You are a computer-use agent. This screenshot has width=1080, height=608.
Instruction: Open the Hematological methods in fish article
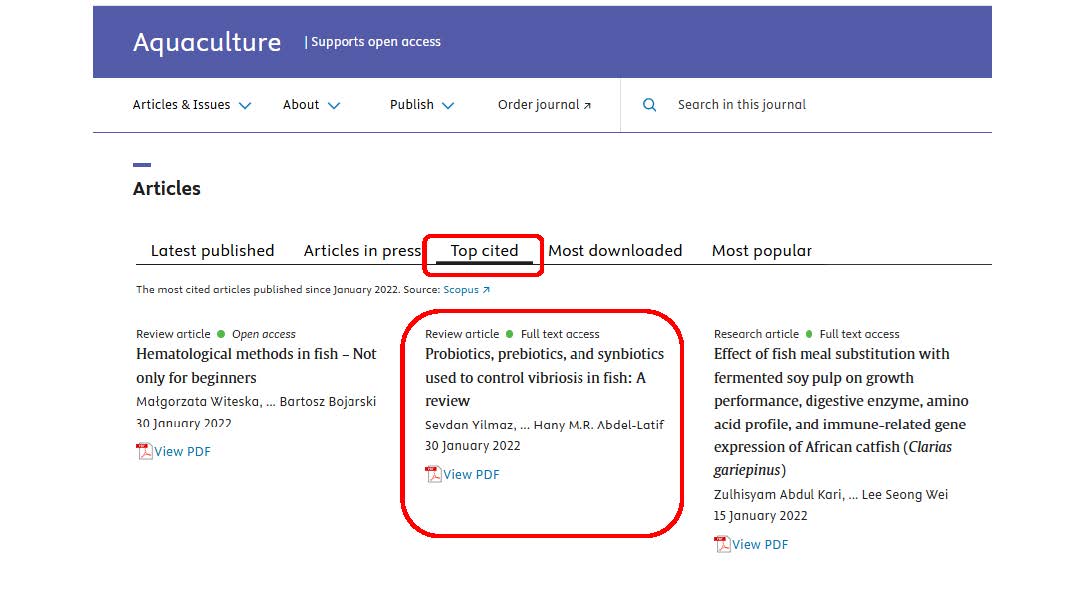pos(256,366)
